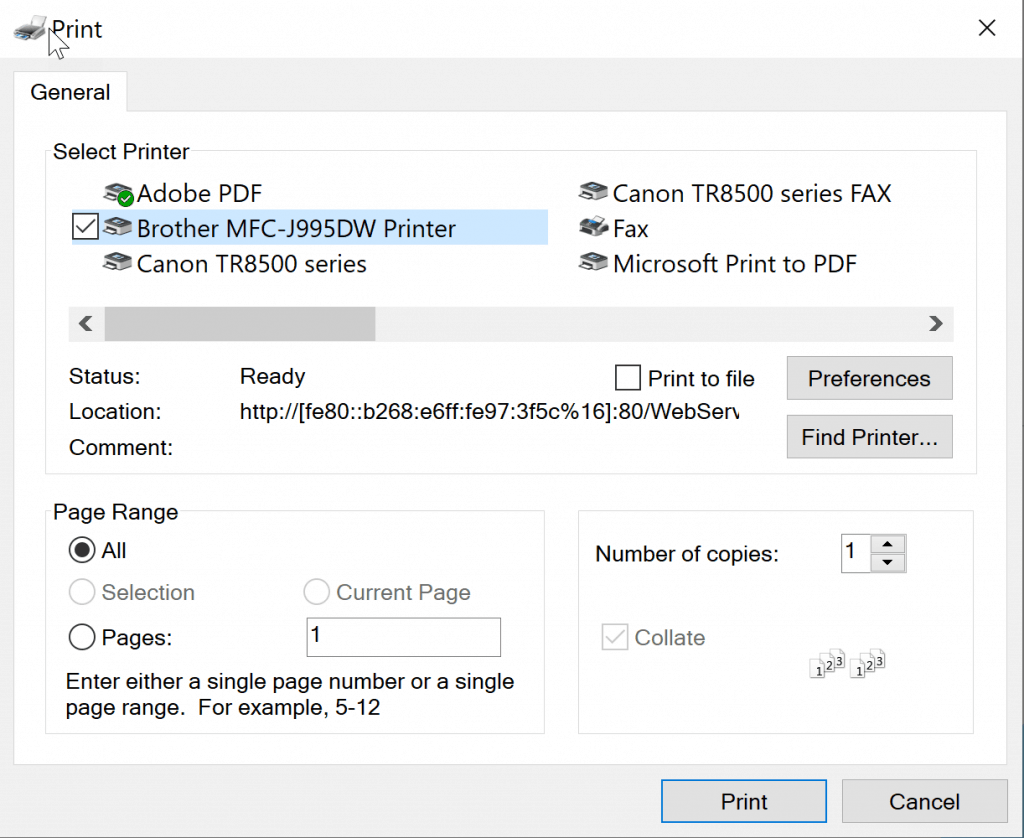Screen dimensions: 1024x838
Task: Open printer Preferences
Action: 869,378
